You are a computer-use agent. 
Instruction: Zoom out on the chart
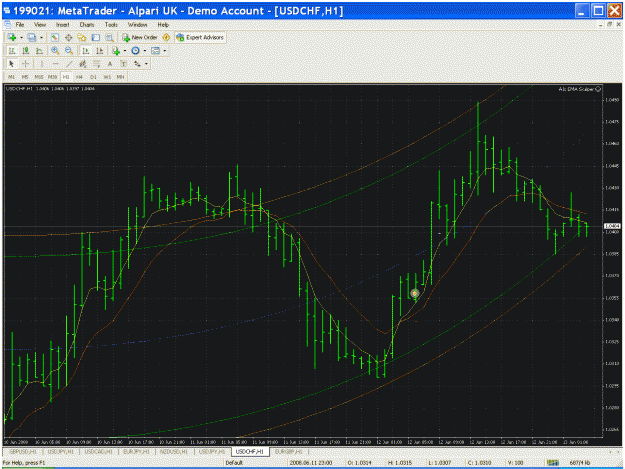[x=69, y=51]
